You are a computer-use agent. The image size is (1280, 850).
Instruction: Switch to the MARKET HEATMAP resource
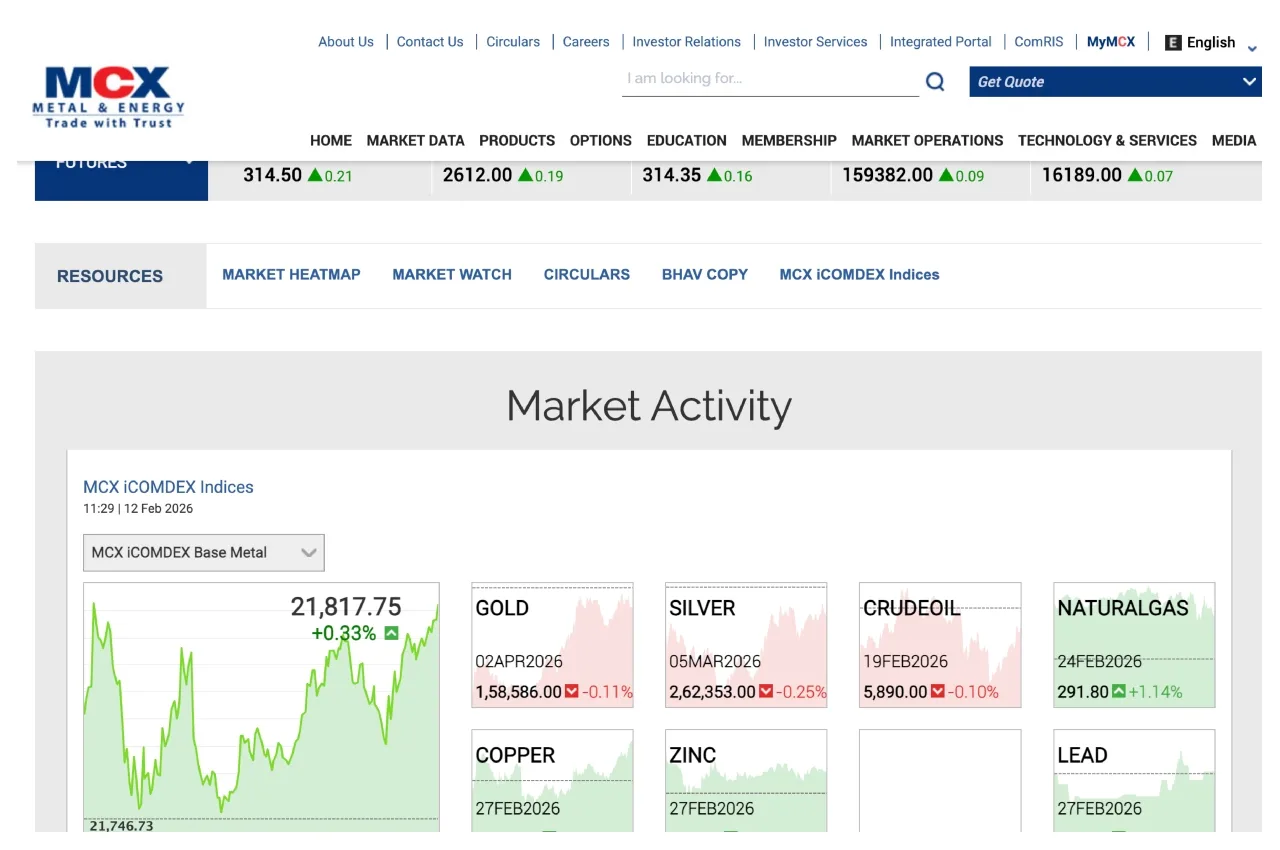[291, 274]
